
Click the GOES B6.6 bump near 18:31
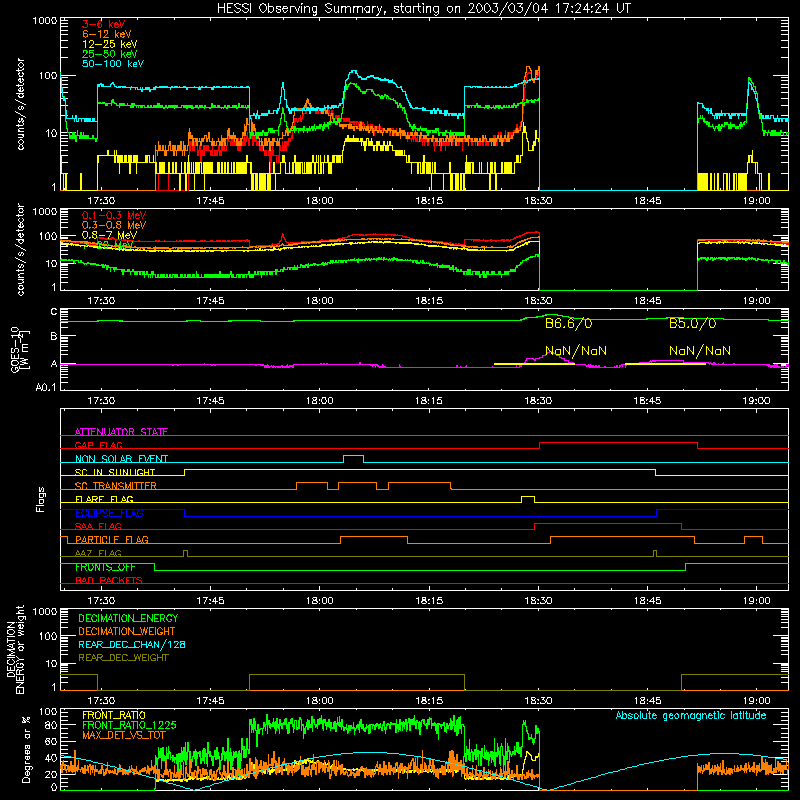click(x=552, y=316)
